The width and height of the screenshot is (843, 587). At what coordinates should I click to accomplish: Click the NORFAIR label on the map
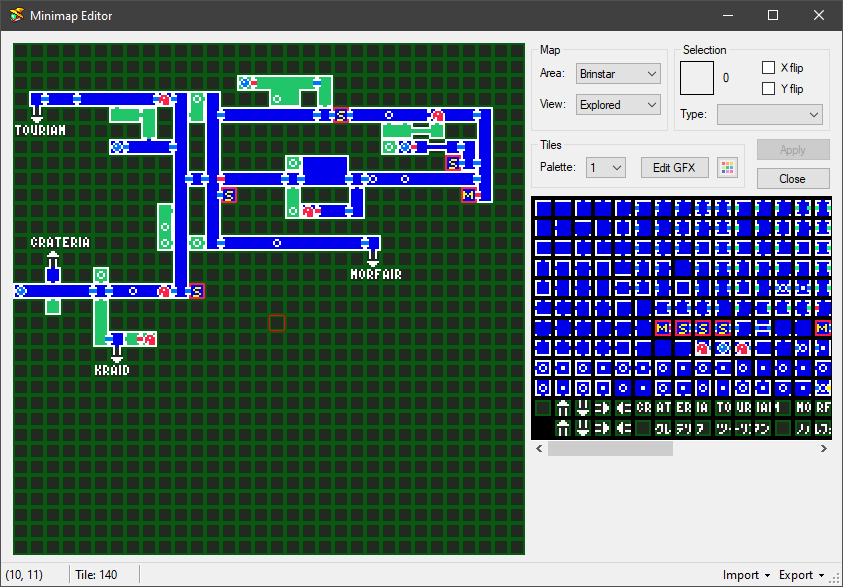pyautogui.click(x=376, y=275)
